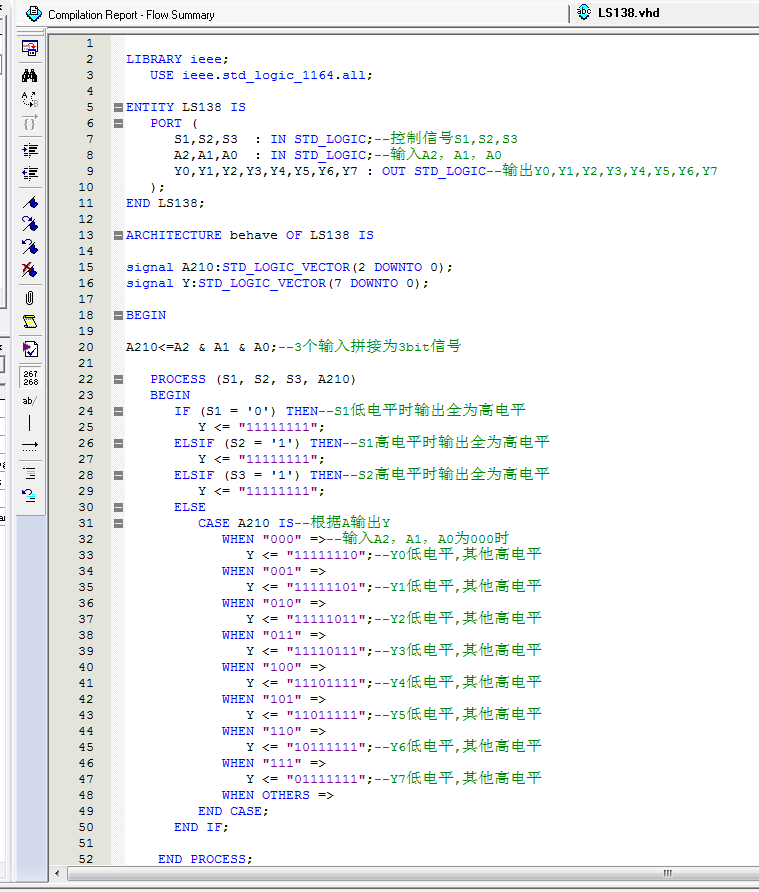Viewport: 759px width, 892px height.
Task: Increase indent of selected code
Action: (30, 150)
